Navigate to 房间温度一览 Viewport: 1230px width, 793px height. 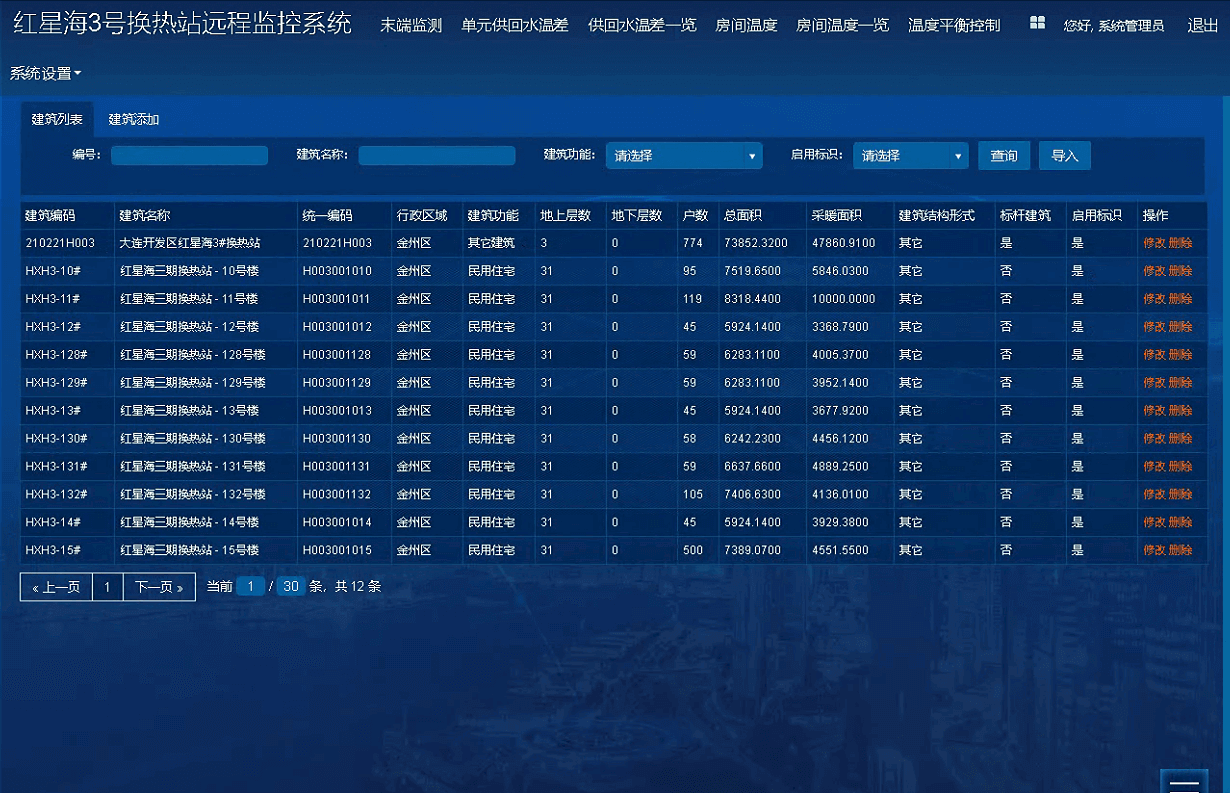[x=842, y=25]
